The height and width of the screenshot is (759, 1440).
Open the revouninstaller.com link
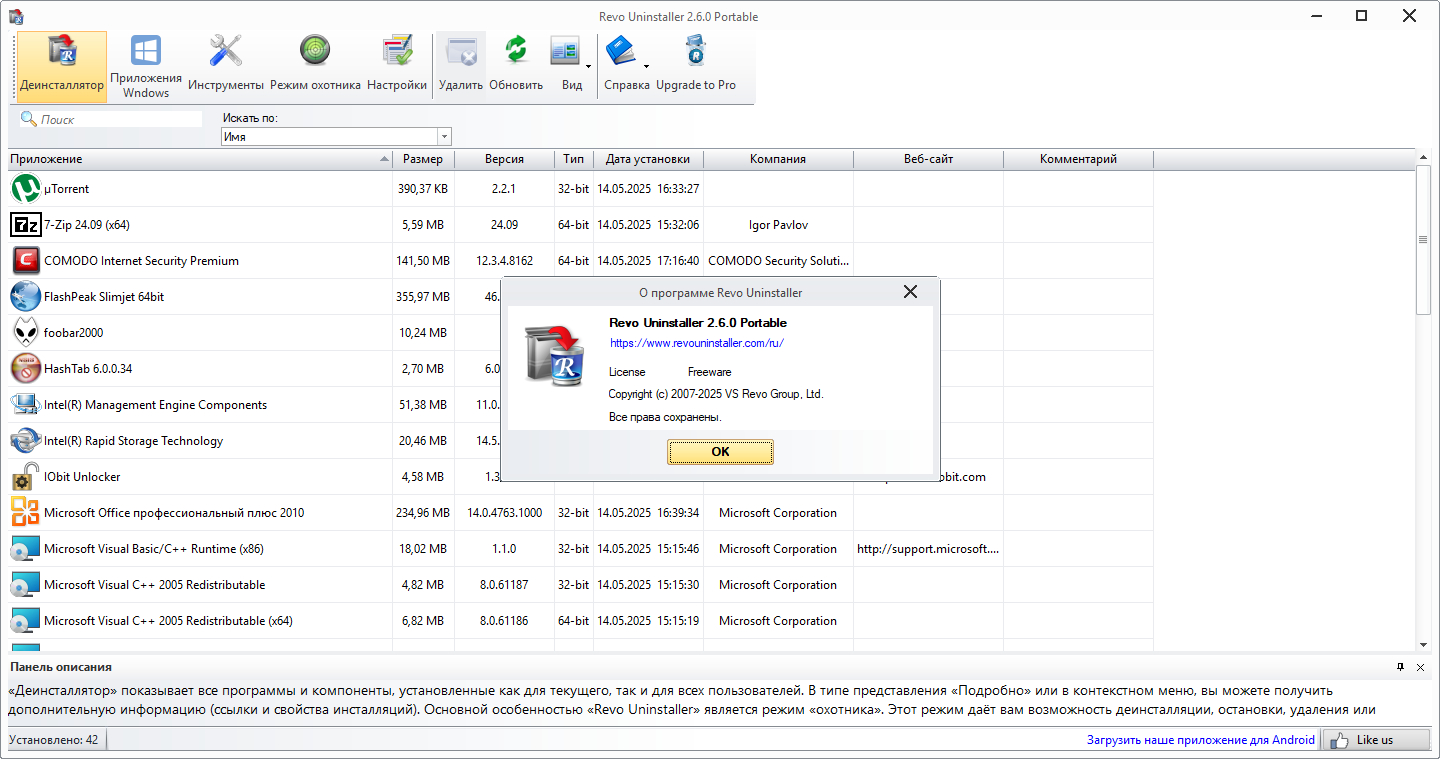(697, 343)
